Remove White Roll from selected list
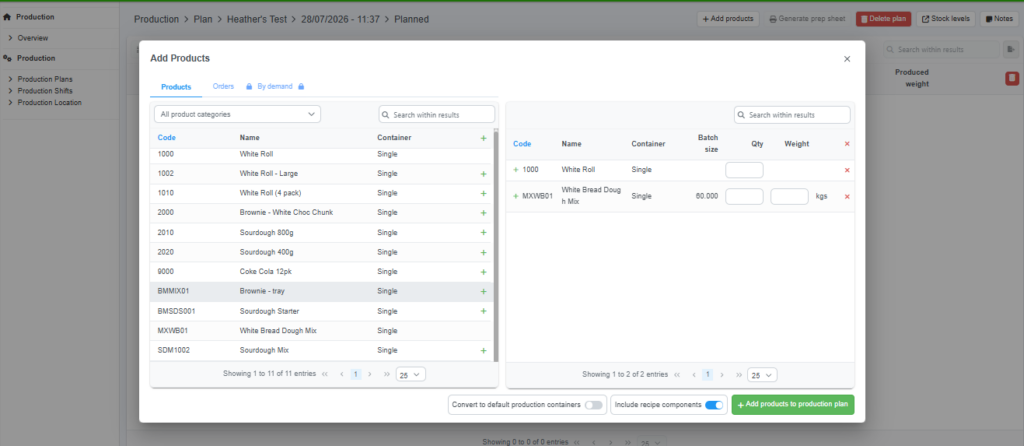Image resolution: width=1024 pixels, height=446 pixels. [847, 170]
